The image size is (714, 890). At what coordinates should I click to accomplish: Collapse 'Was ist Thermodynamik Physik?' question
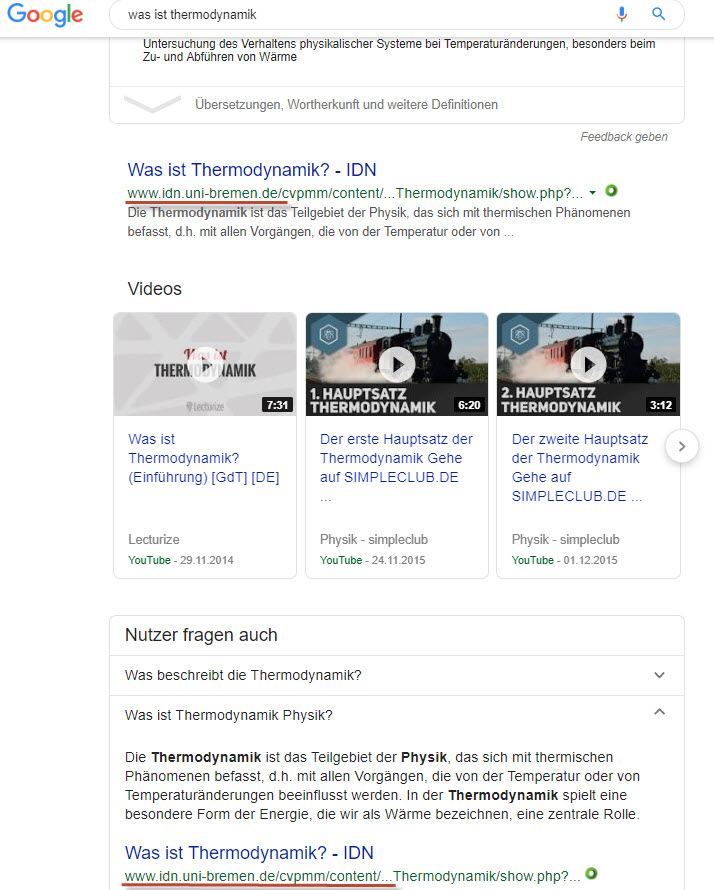(397, 715)
